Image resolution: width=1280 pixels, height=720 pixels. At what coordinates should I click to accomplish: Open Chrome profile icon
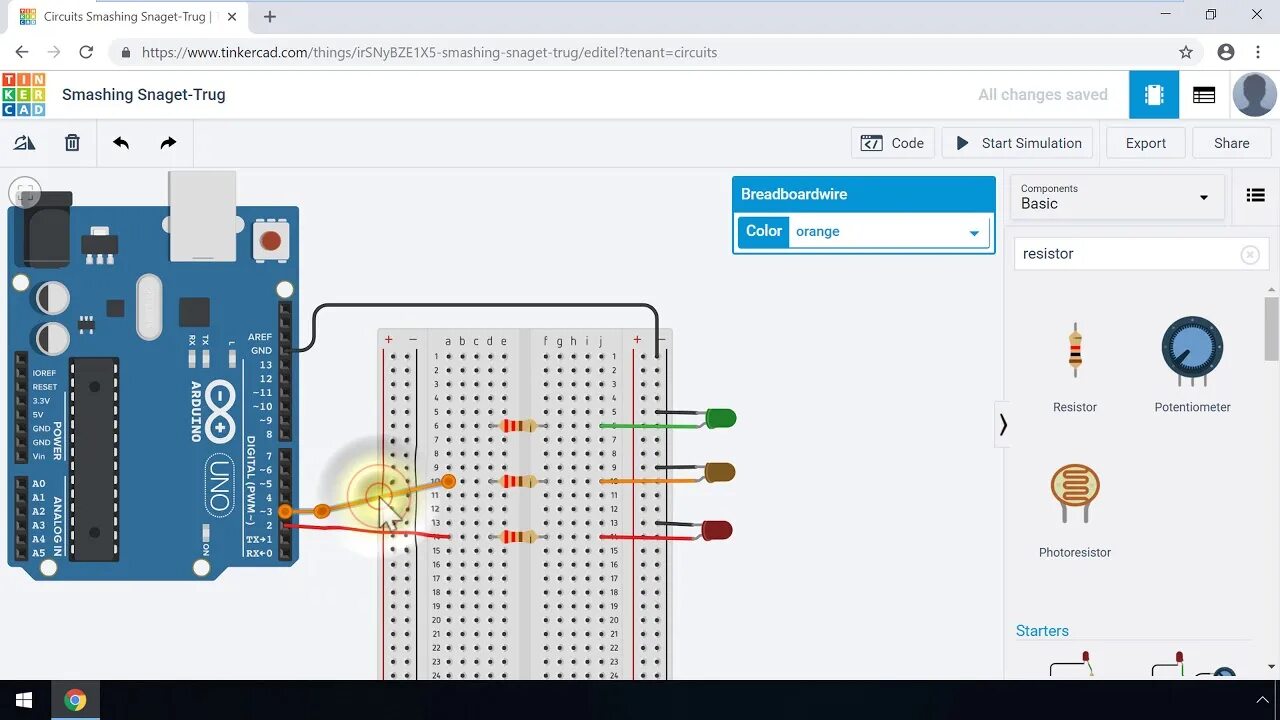1226,52
